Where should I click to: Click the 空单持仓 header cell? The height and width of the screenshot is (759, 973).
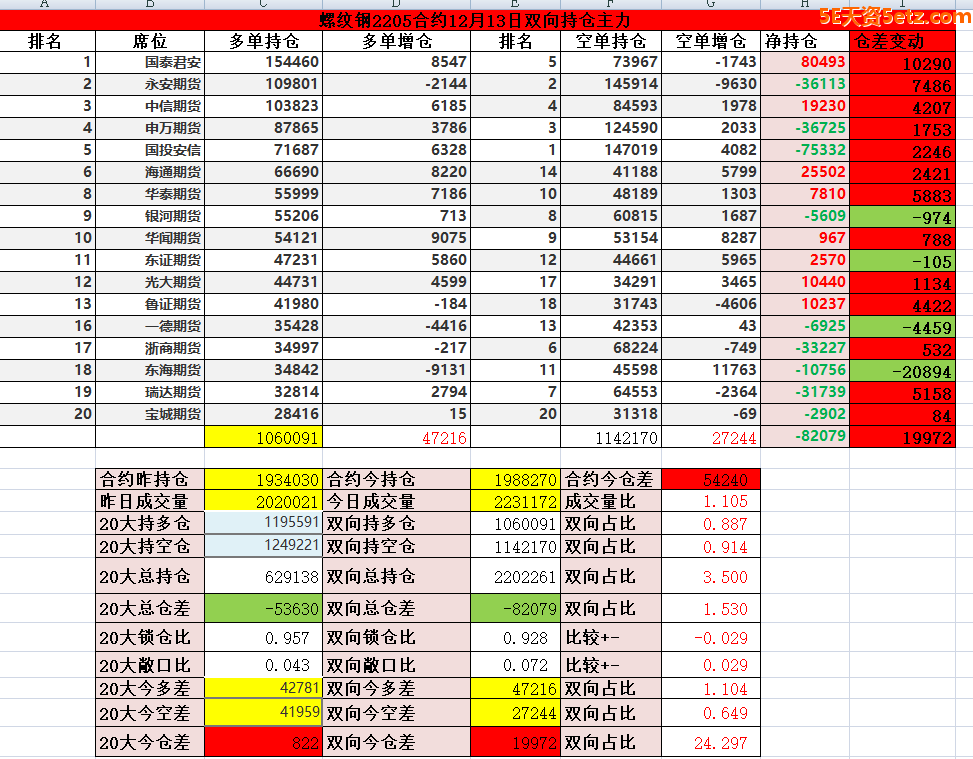611,42
